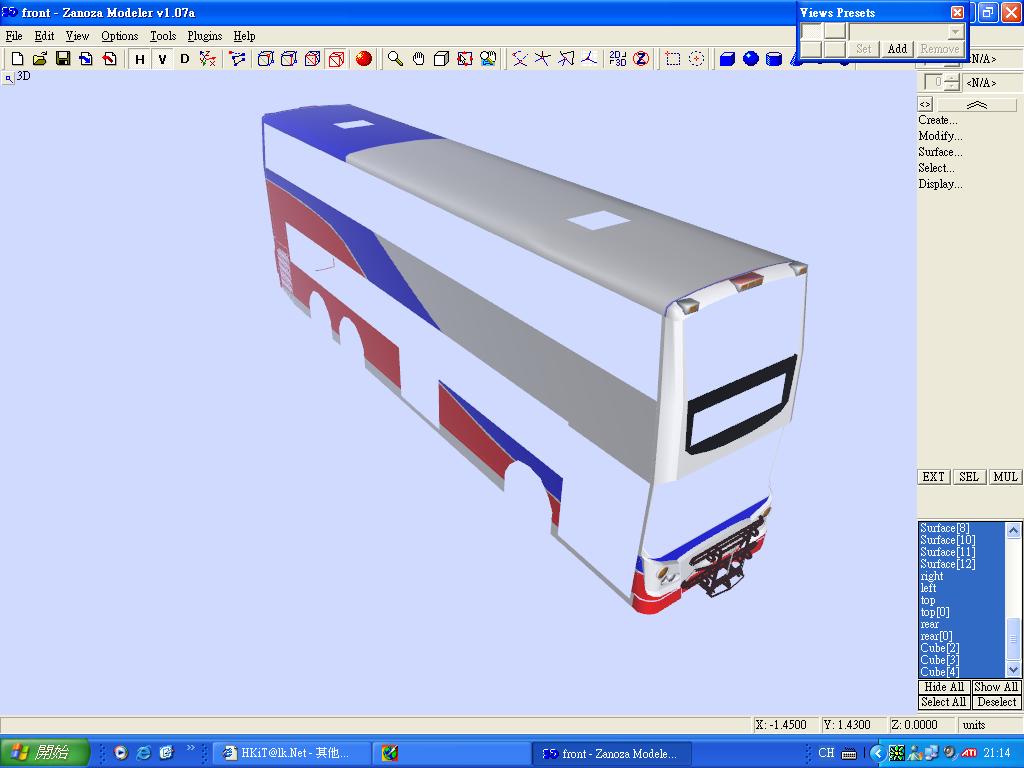This screenshot has width=1024, height=768.
Task: Toggle the SEL mode button
Action: (968, 477)
